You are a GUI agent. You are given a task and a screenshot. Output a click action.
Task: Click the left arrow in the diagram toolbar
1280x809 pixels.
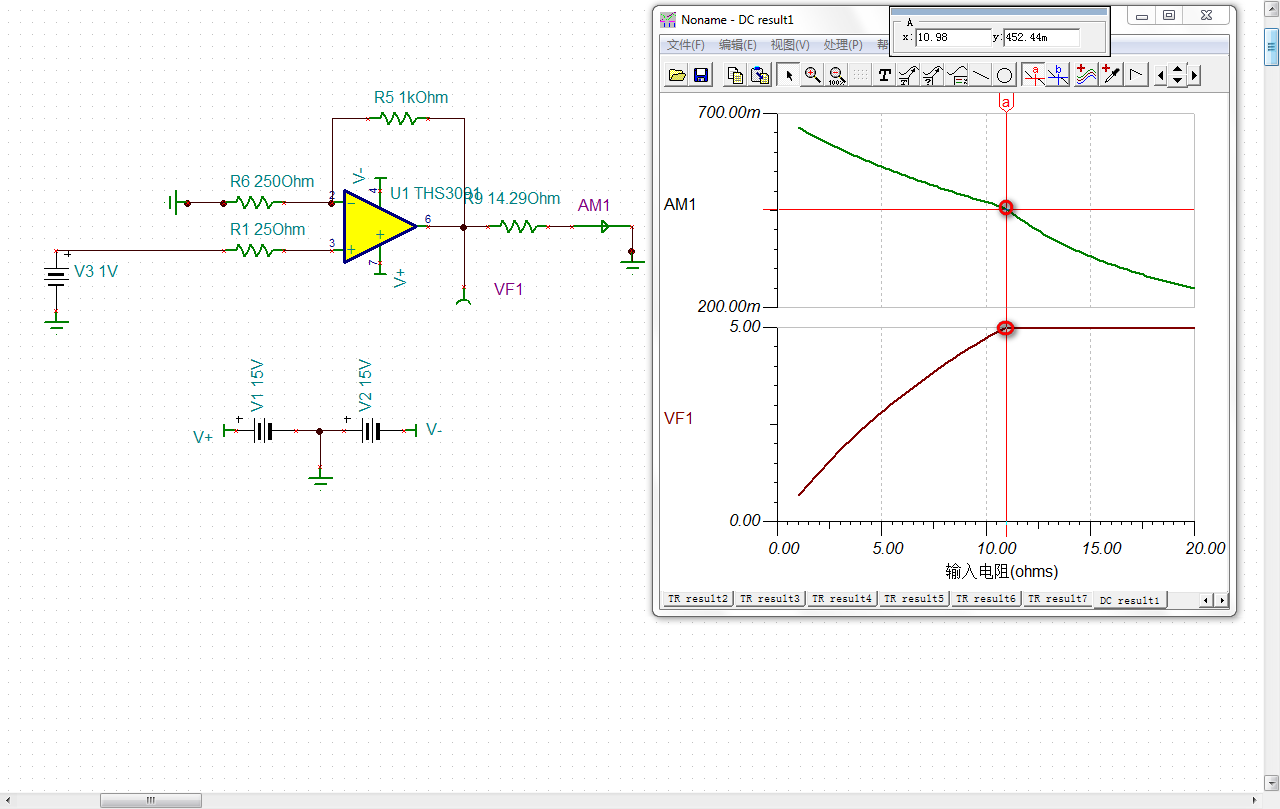[1161, 75]
